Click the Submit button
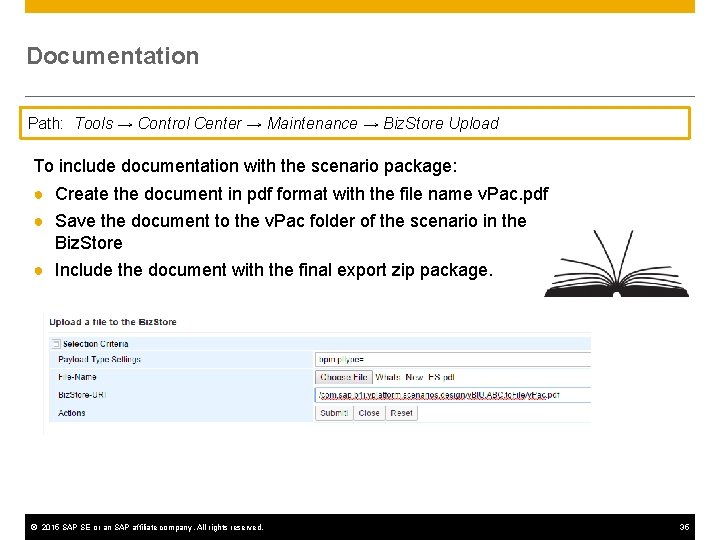 pyautogui.click(x=334, y=413)
